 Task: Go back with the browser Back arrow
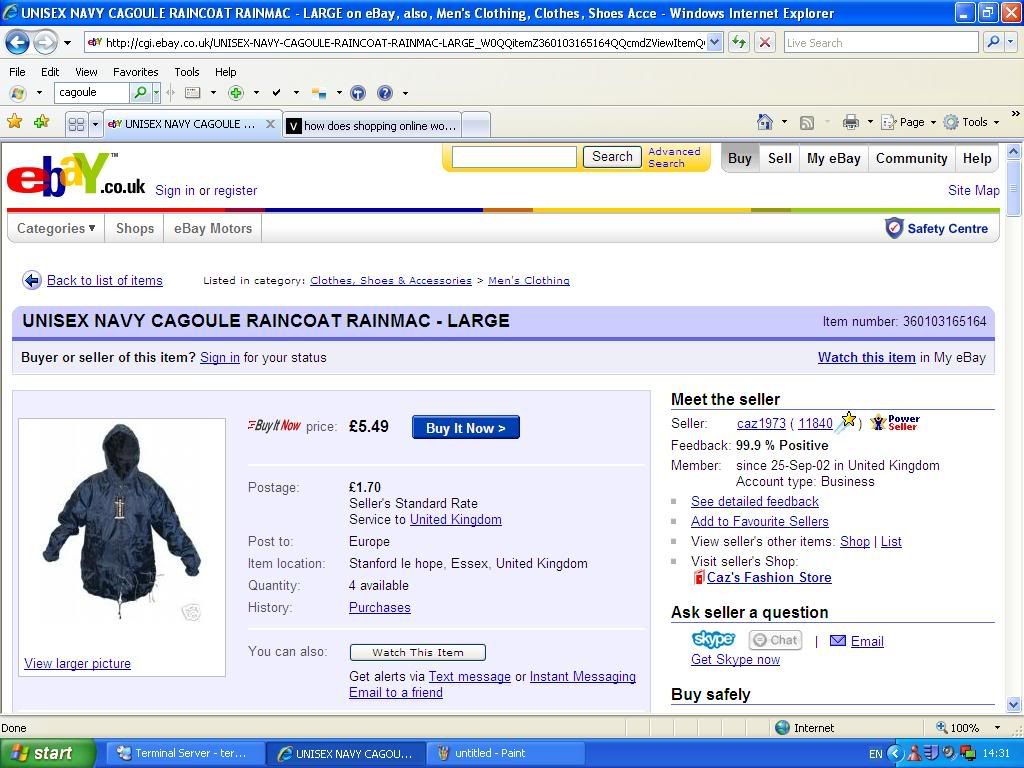click(17, 43)
